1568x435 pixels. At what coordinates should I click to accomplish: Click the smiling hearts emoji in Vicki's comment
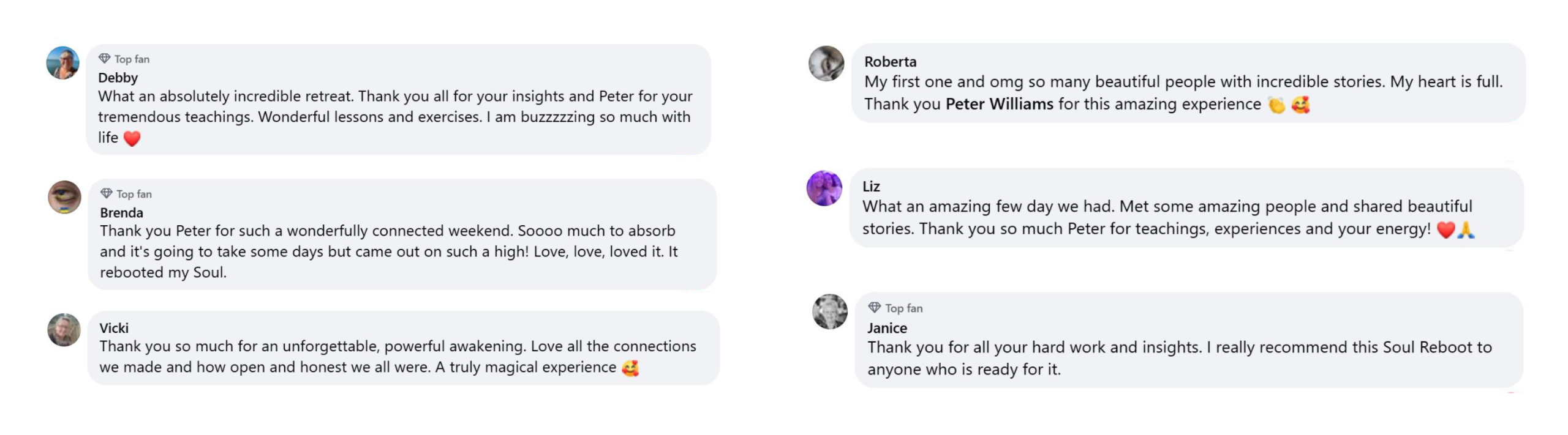coord(630,368)
